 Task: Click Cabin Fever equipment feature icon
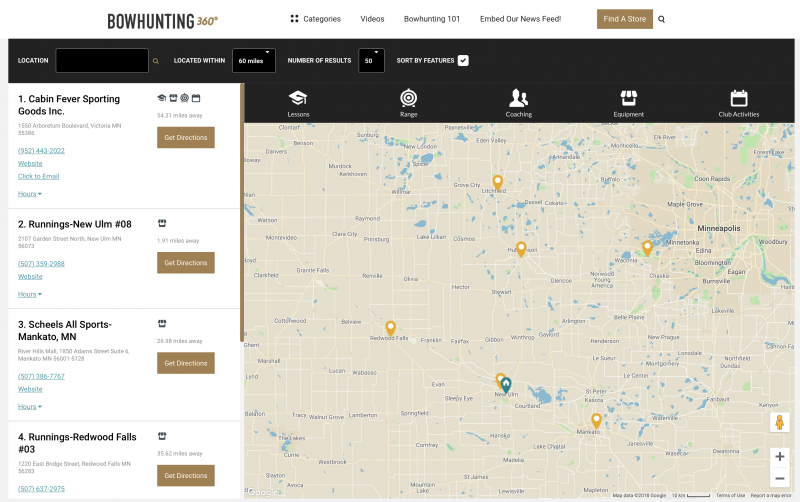point(173,98)
